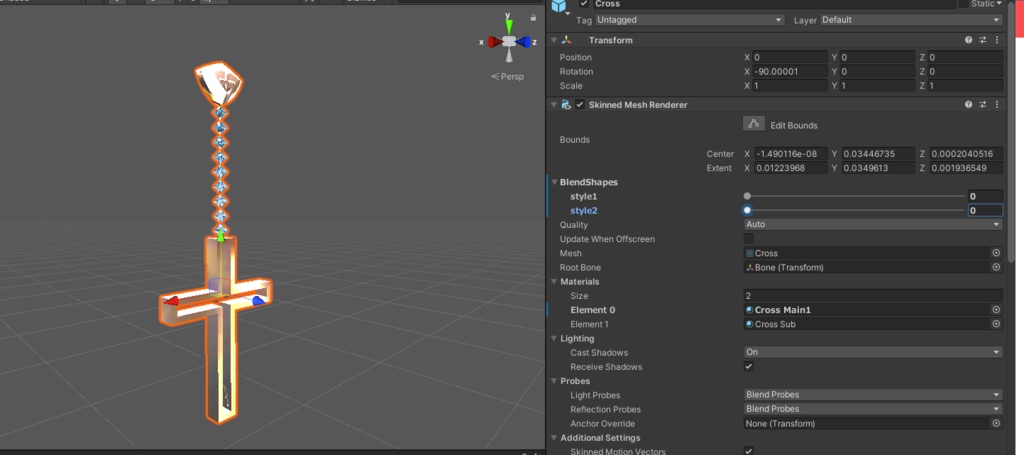This screenshot has width=1024, height=455.
Task: Click the object picker for Root Bone
Action: point(996,268)
